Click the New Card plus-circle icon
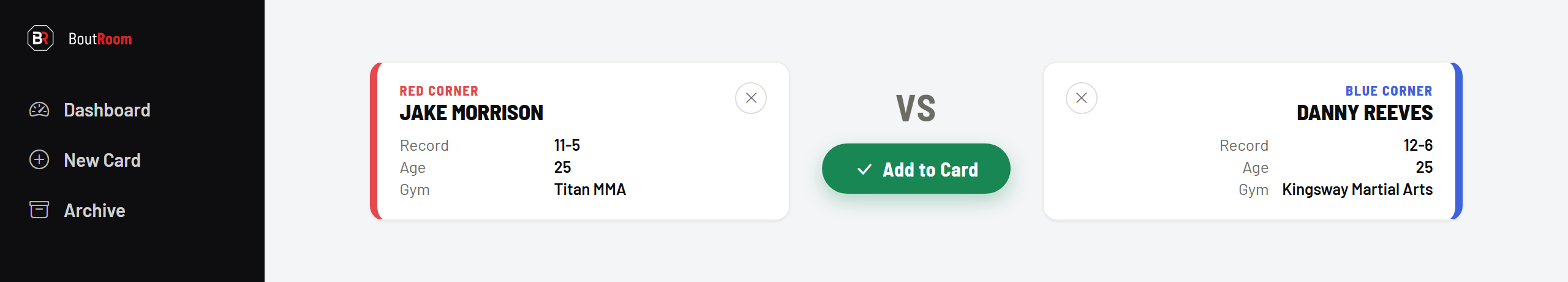The width and height of the screenshot is (1568, 282). [x=39, y=160]
